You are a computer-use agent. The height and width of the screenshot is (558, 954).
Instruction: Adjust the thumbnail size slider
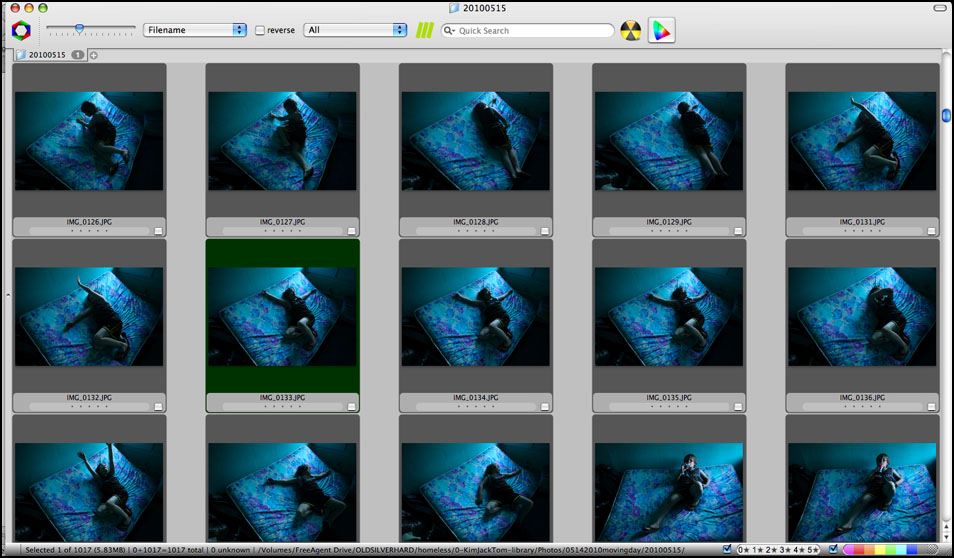tap(80, 28)
